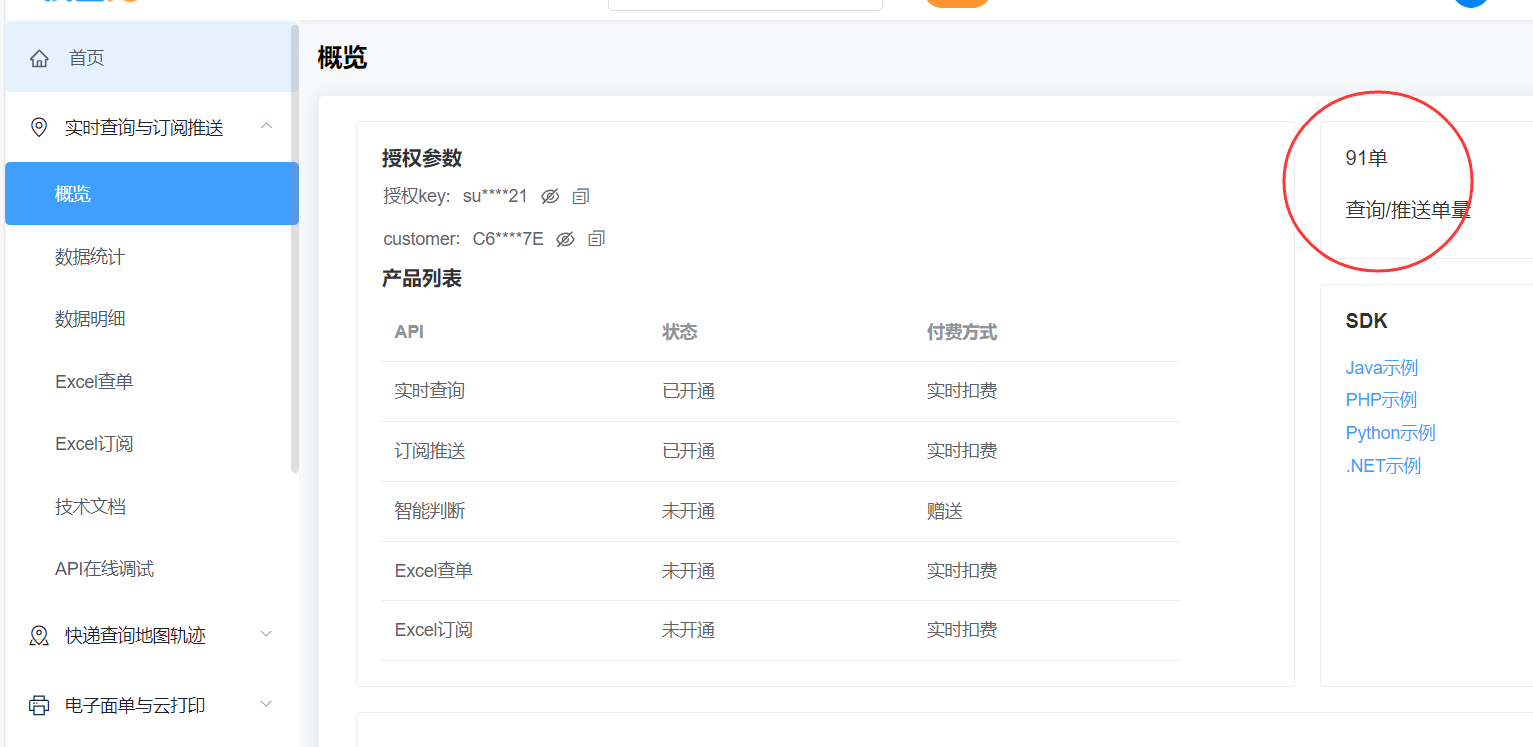Open the Java示例 SDK link

1381,368
